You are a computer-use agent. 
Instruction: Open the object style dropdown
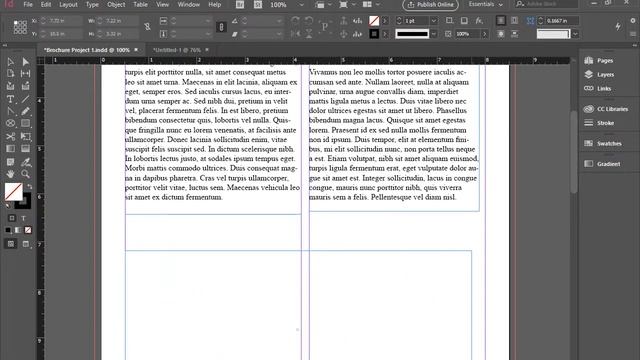(575, 34)
